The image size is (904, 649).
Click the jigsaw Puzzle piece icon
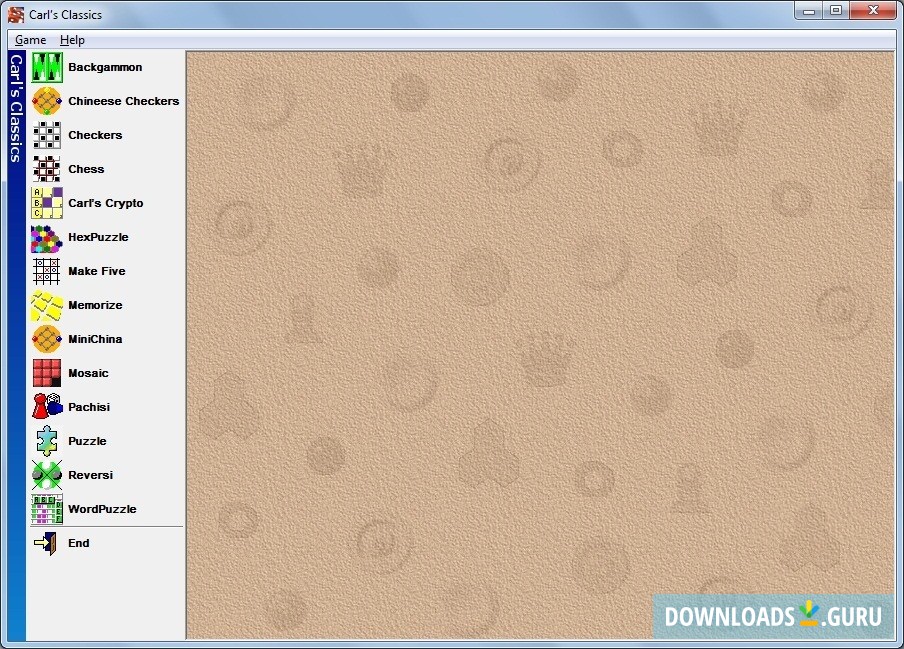[47, 442]
